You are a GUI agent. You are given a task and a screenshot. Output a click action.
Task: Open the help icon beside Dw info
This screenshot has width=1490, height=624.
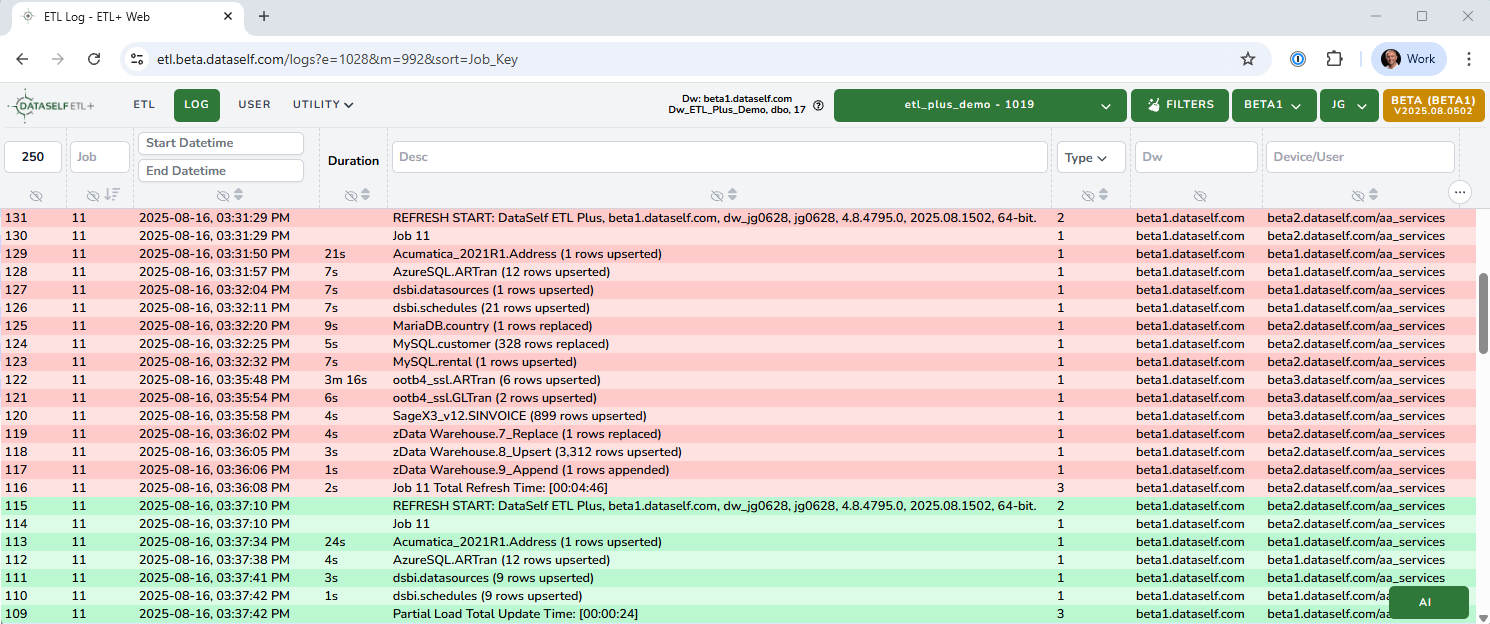[818, 105]
